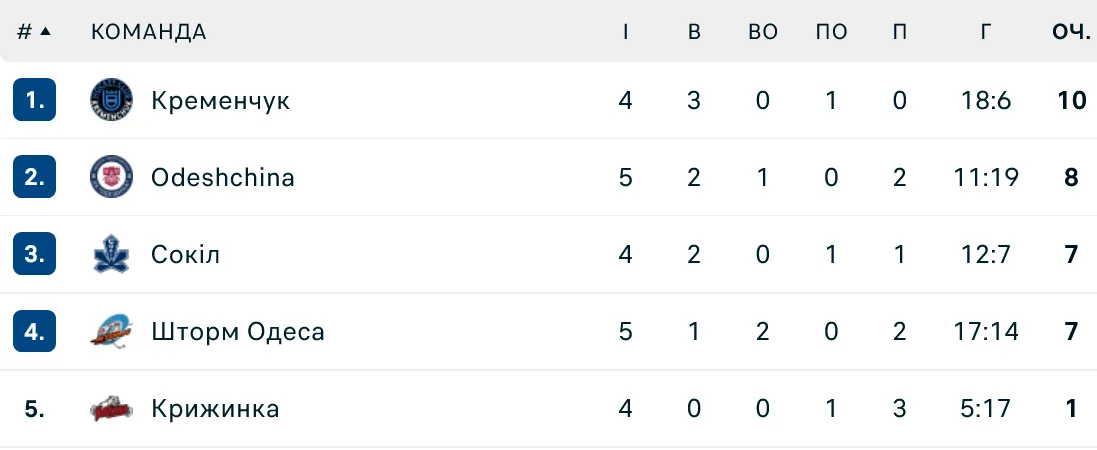This screenshot has height=450, width=1097.
Task: Open the Сокіл team name link
Action: tap(185, 254)
